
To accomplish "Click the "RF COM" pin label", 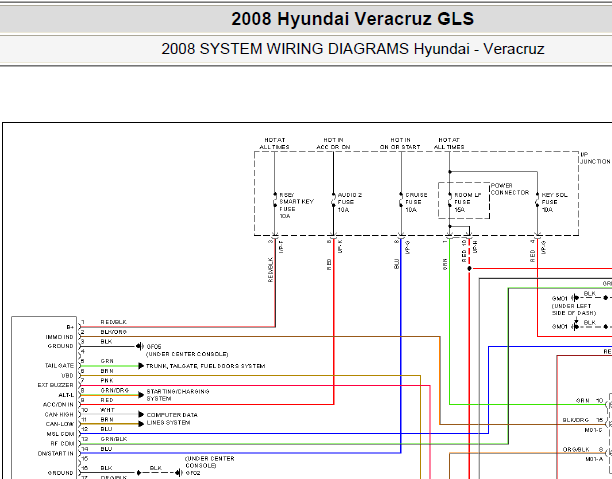I will click(x=62, y=444).
